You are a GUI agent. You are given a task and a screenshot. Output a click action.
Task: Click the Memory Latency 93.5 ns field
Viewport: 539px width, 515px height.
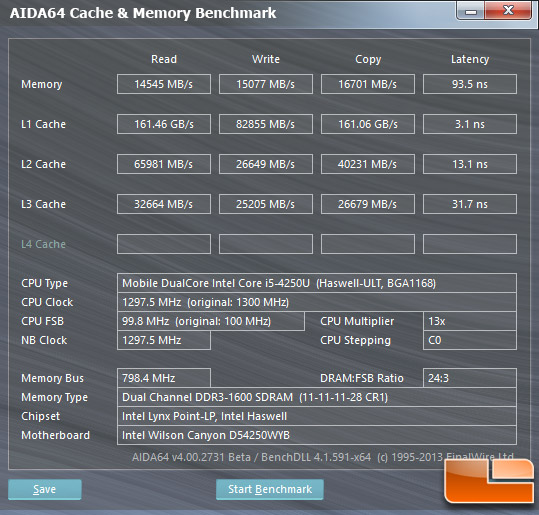click(x=470, y=84)
